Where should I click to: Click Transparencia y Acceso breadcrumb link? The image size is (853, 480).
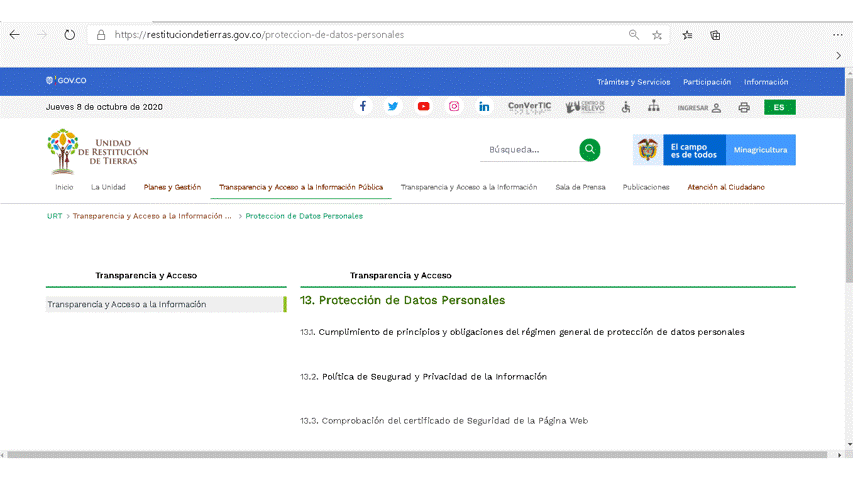pos(152,216)
